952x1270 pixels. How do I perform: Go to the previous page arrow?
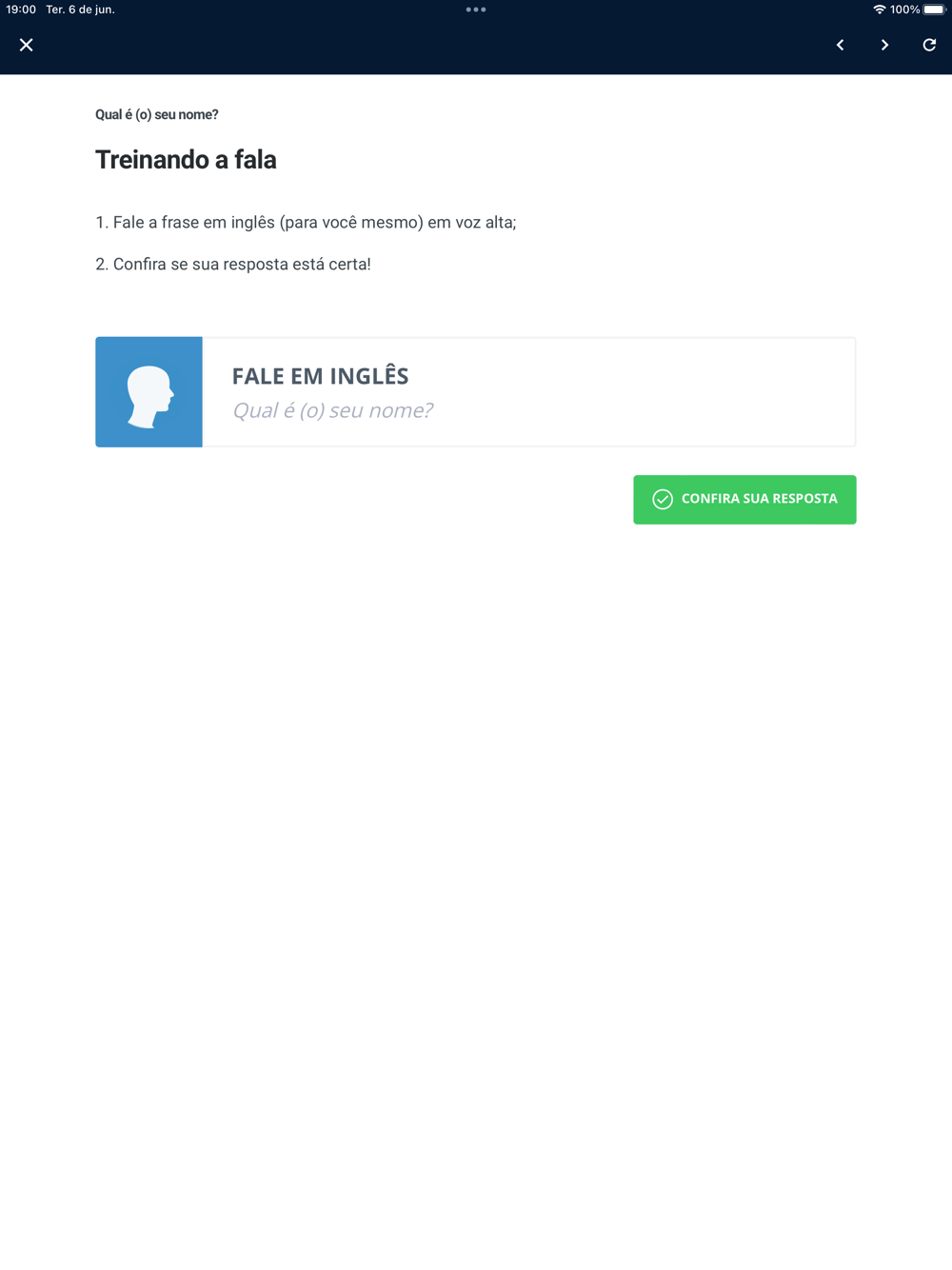840,45
